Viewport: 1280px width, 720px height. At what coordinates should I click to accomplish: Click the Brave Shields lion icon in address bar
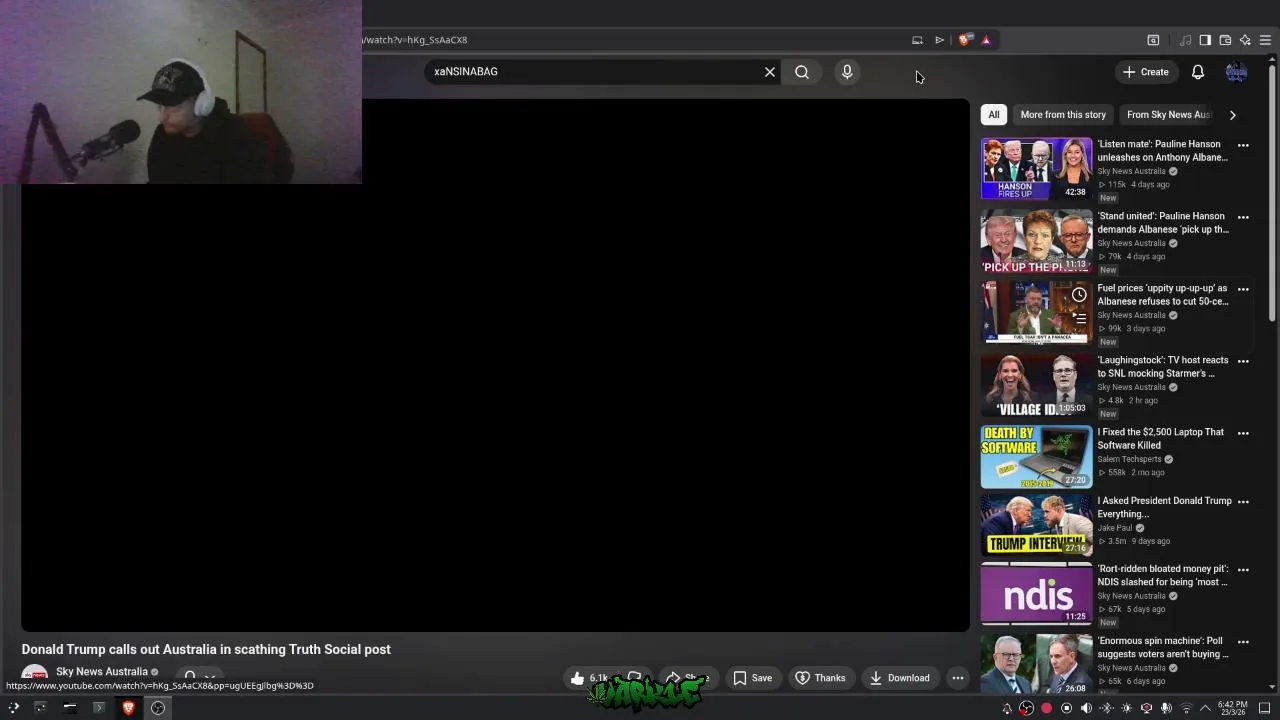pyautogui.click(x=964, y=40)
